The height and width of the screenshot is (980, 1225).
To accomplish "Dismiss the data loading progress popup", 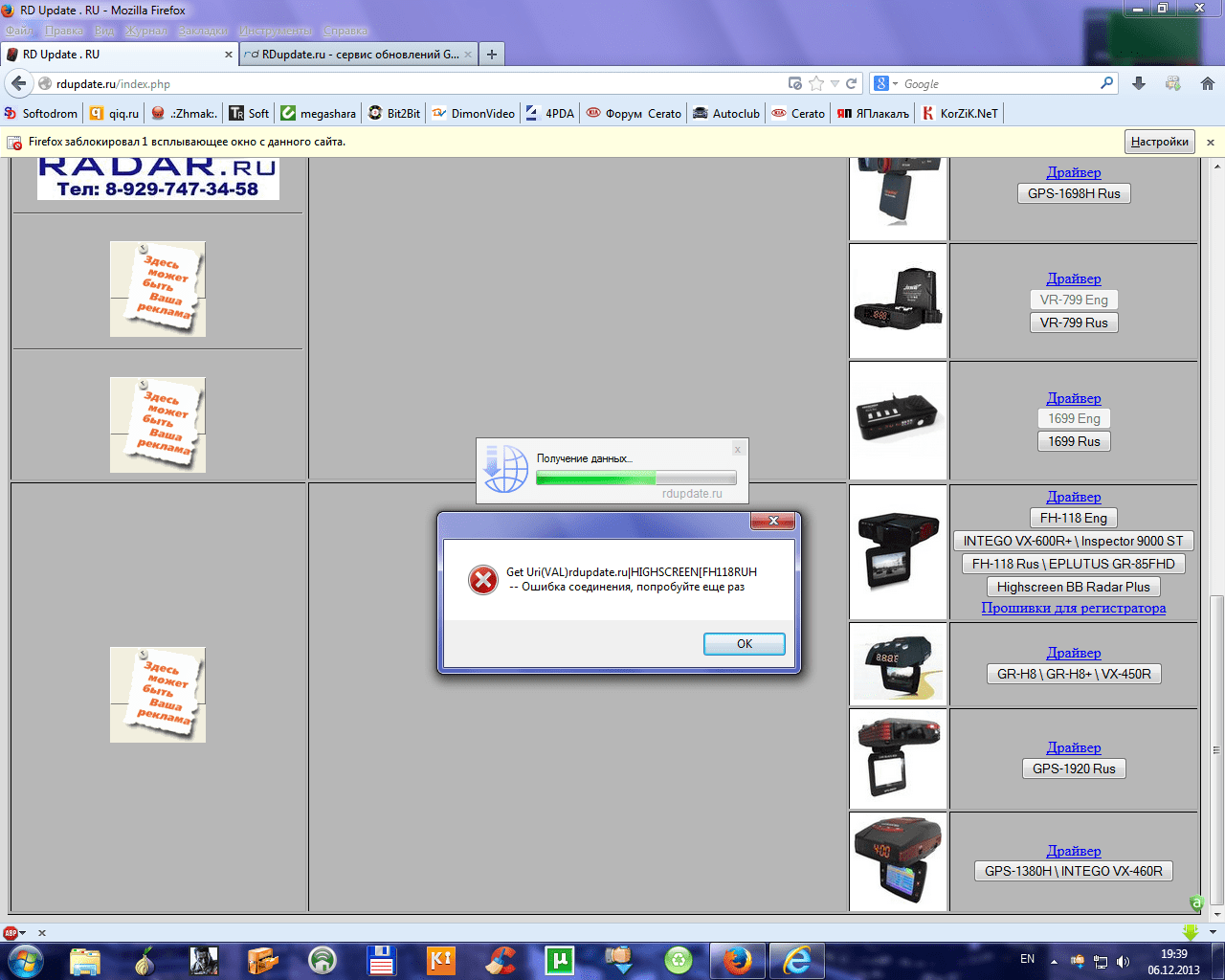I will (x=737, y=449).
